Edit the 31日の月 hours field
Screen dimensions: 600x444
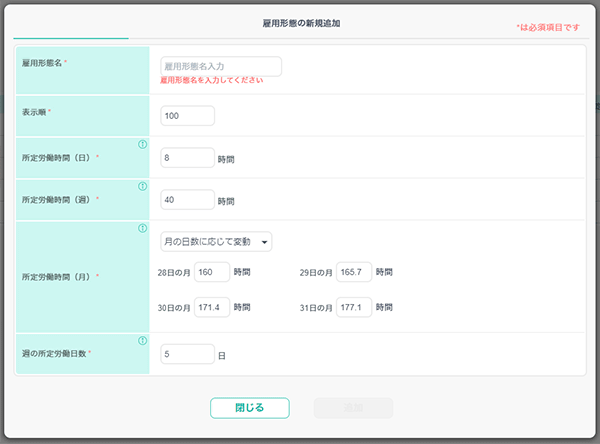[354, 307]
